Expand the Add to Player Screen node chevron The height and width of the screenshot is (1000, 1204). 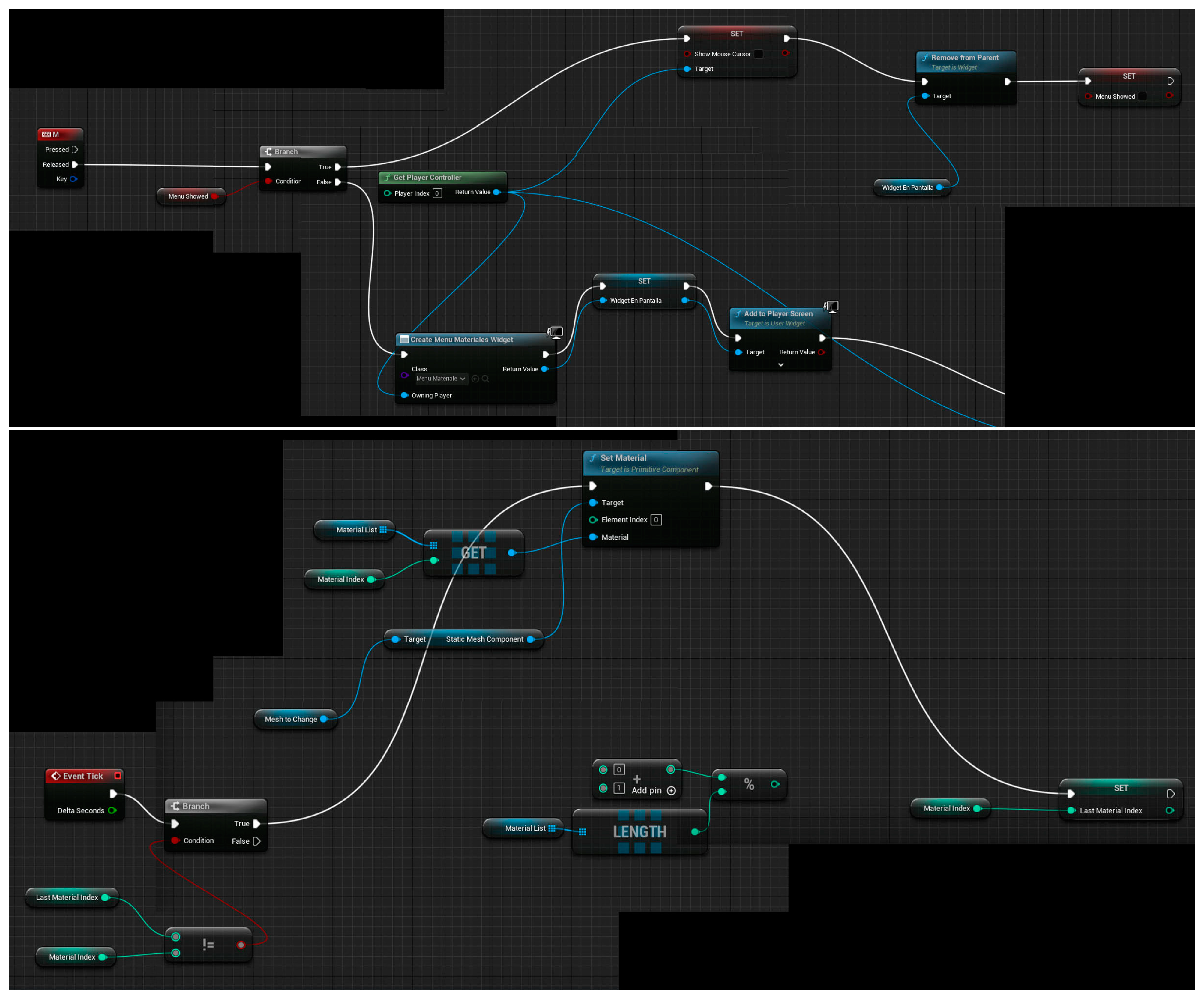[781, 365]
